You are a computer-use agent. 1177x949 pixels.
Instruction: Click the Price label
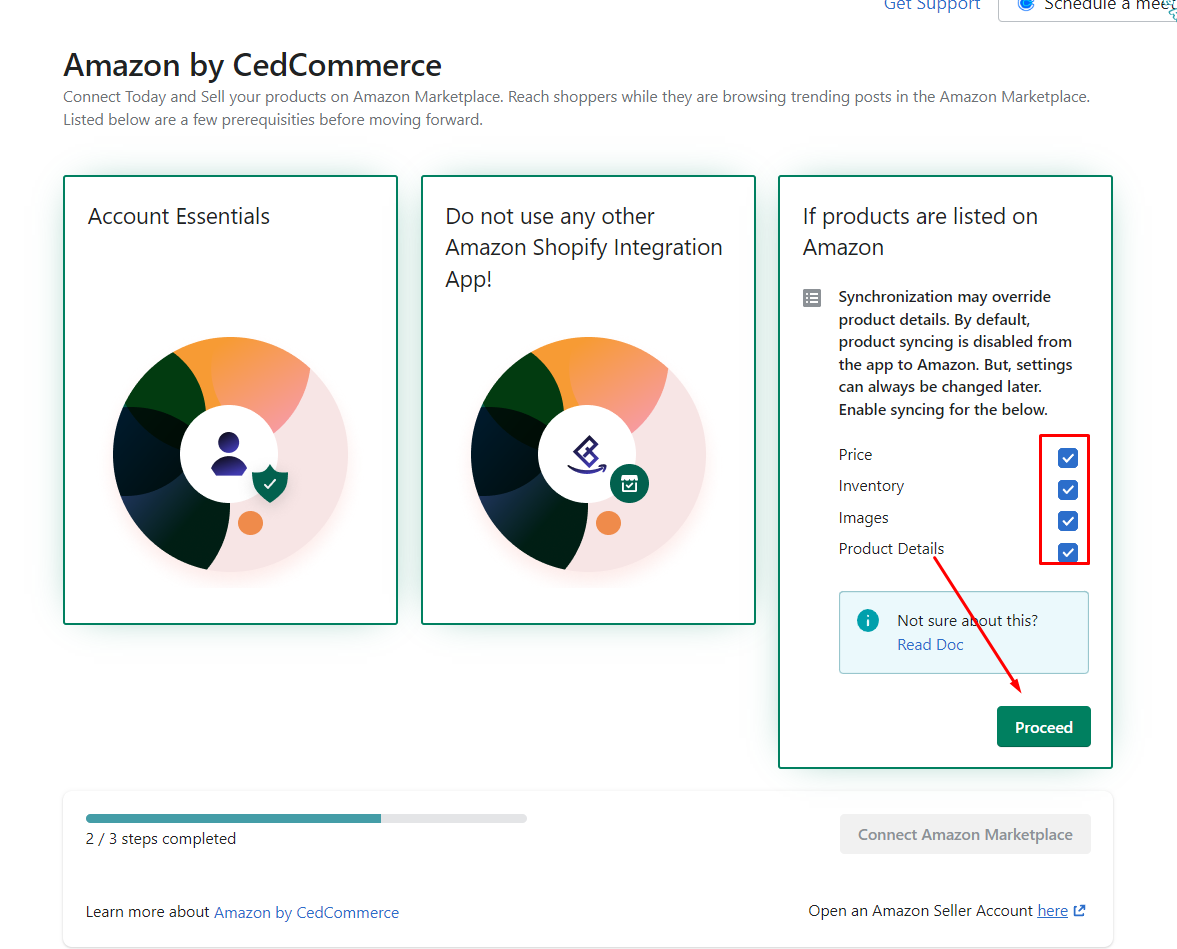[x=855, y=454]
